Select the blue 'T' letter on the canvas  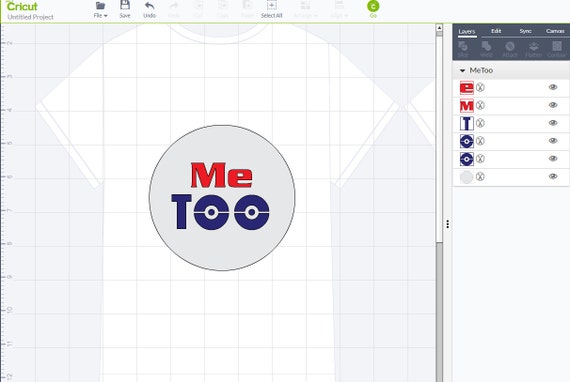pos(181,212)
